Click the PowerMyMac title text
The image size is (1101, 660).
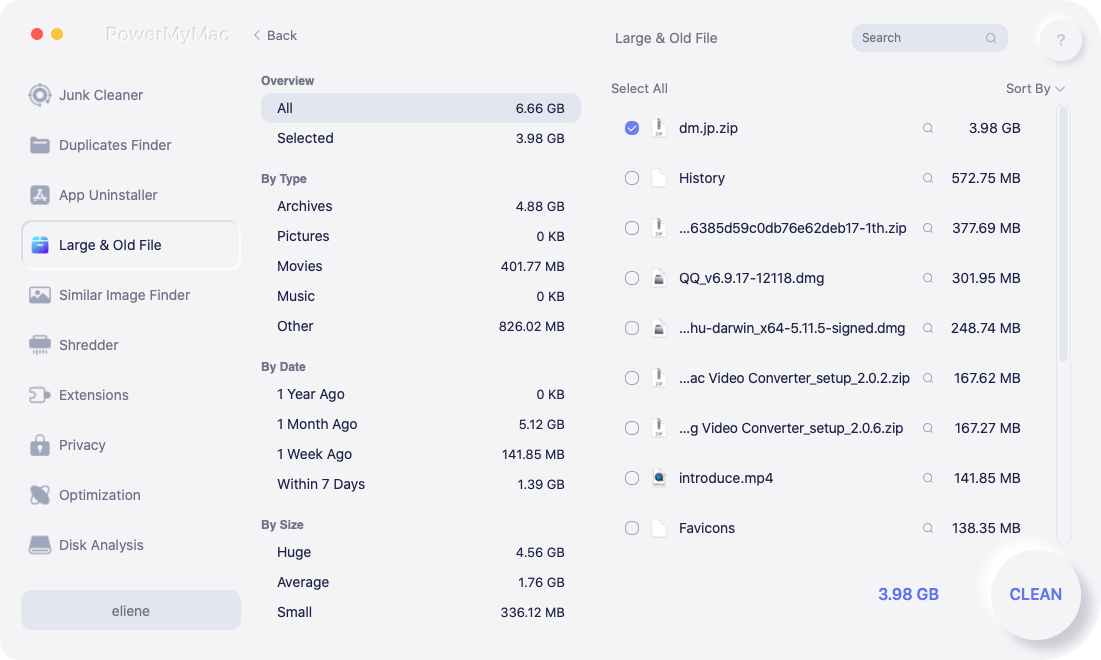[167, 34]
